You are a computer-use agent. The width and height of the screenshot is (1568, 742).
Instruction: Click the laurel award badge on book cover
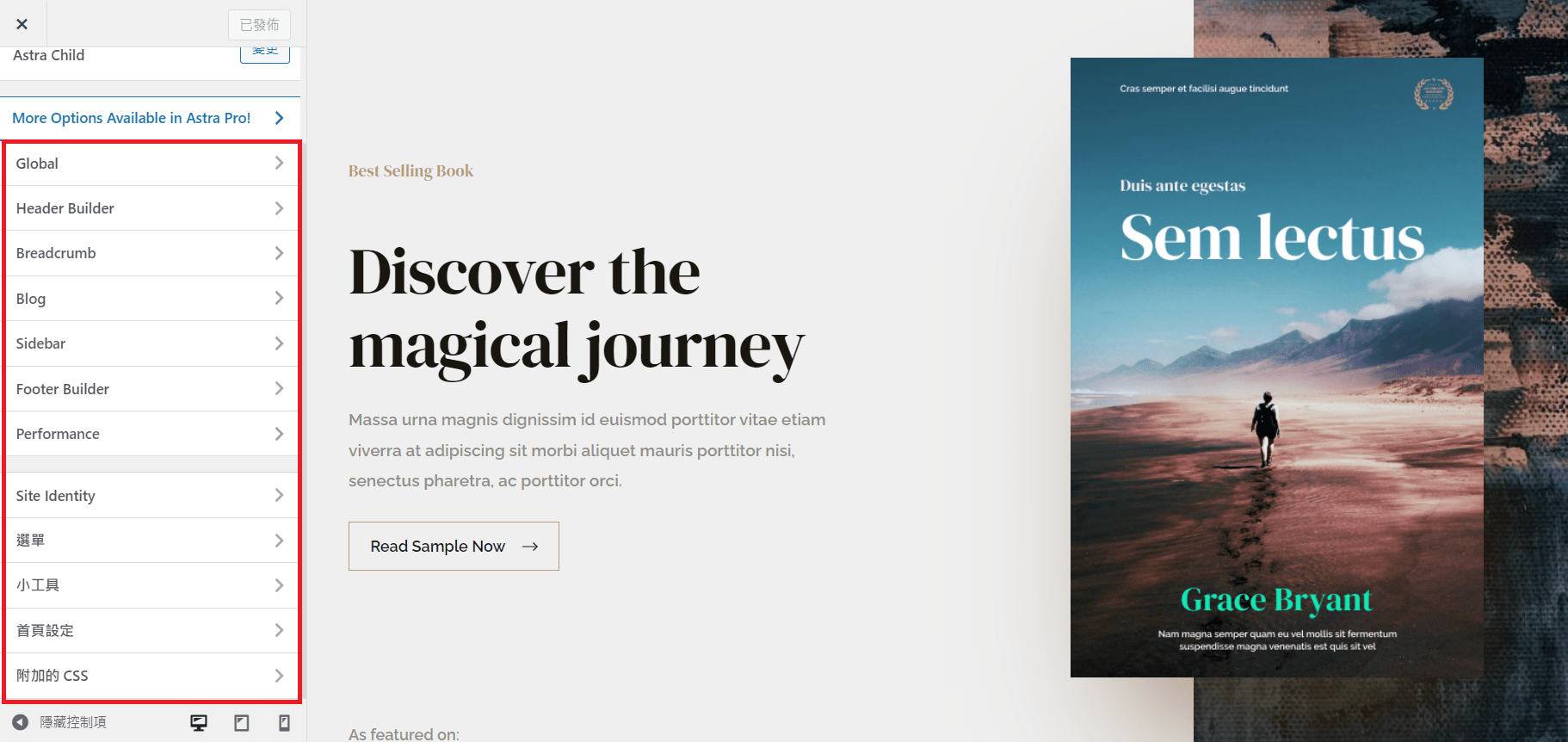click(1434, 94)
